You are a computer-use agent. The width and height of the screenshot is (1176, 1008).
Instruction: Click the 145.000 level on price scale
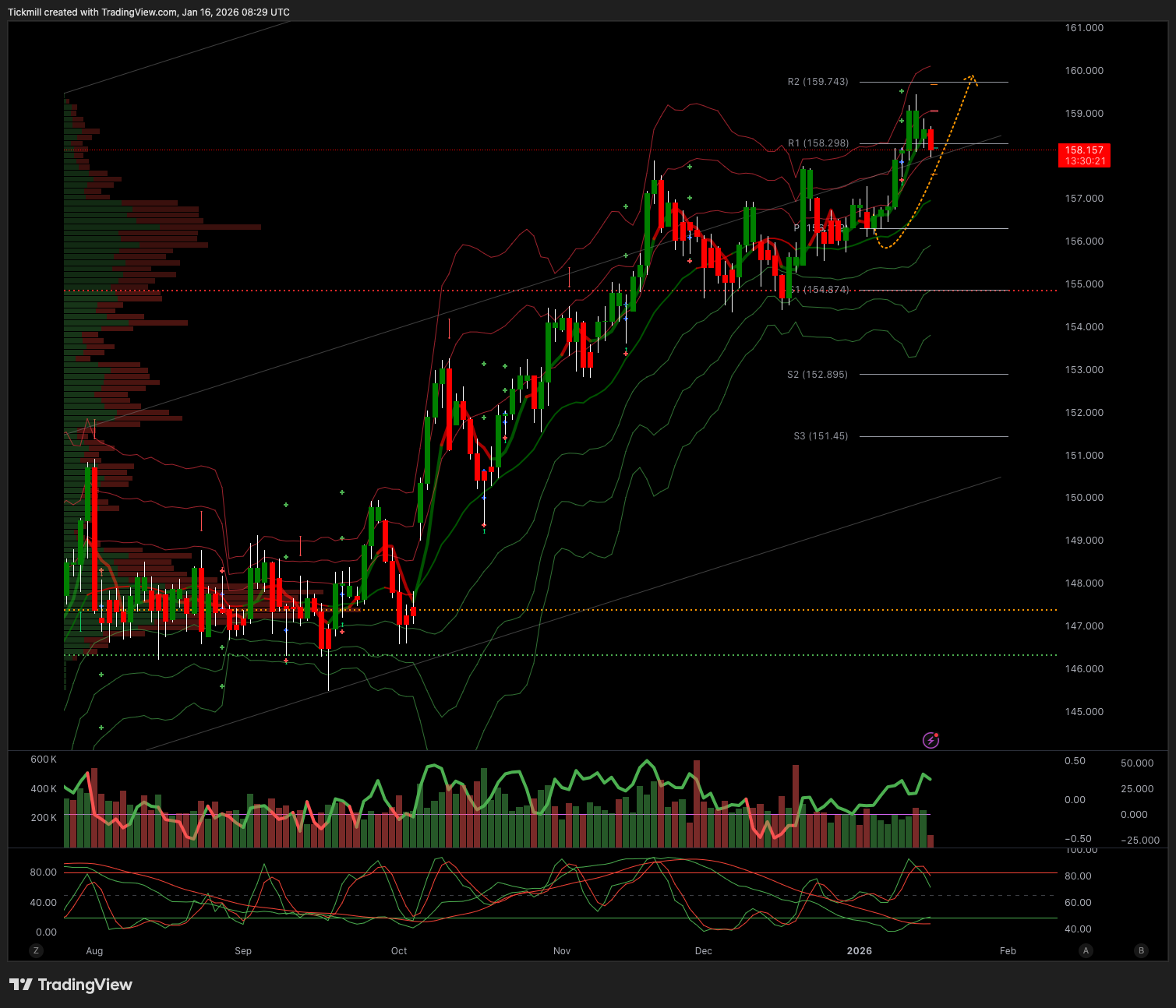(1084, 712)
